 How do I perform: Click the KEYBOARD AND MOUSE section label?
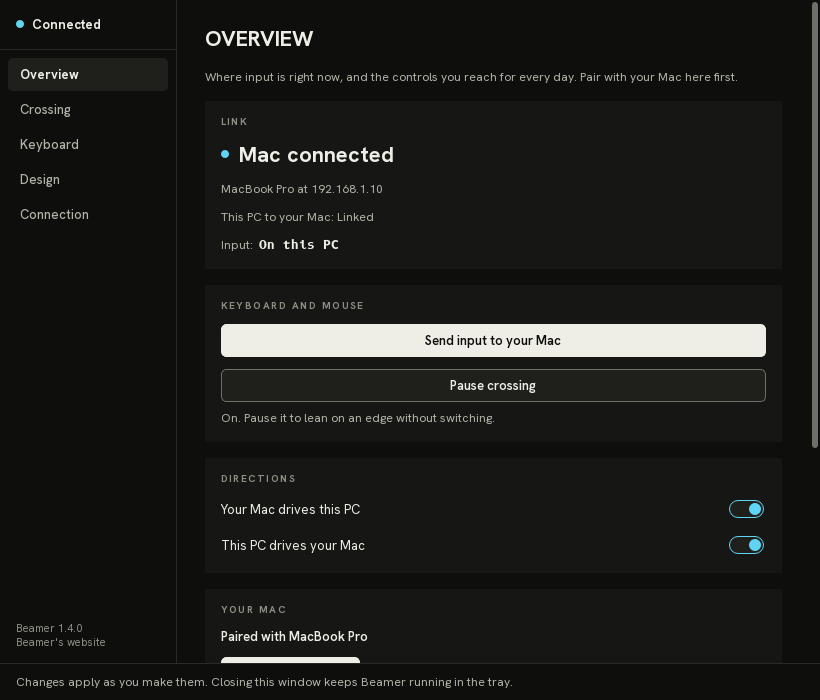[292, 305]
